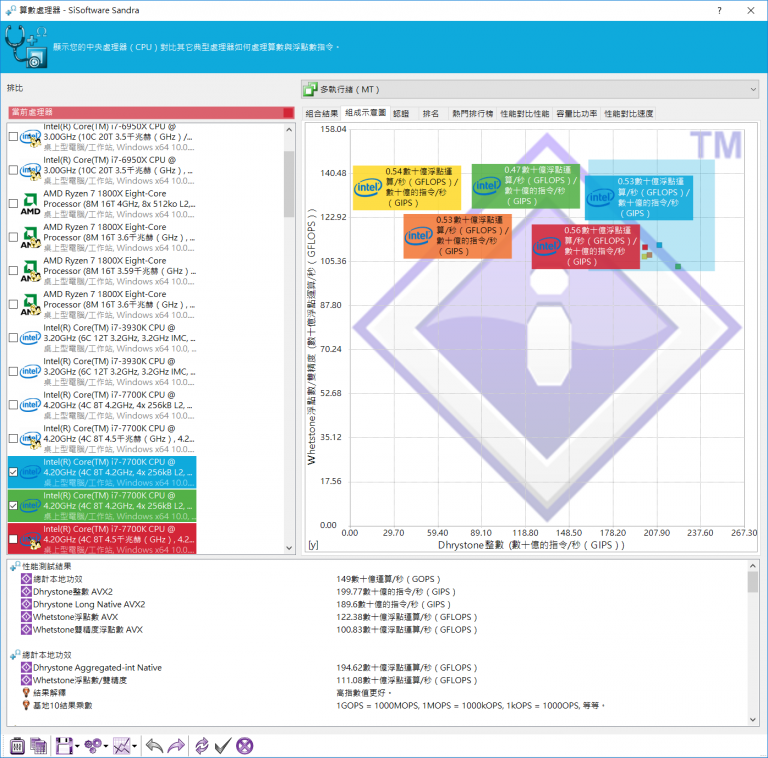
Task: Check the unhighlighted i7-7700K 4.5千兆赫 row checkbox
Action: [x=14, y=438]
